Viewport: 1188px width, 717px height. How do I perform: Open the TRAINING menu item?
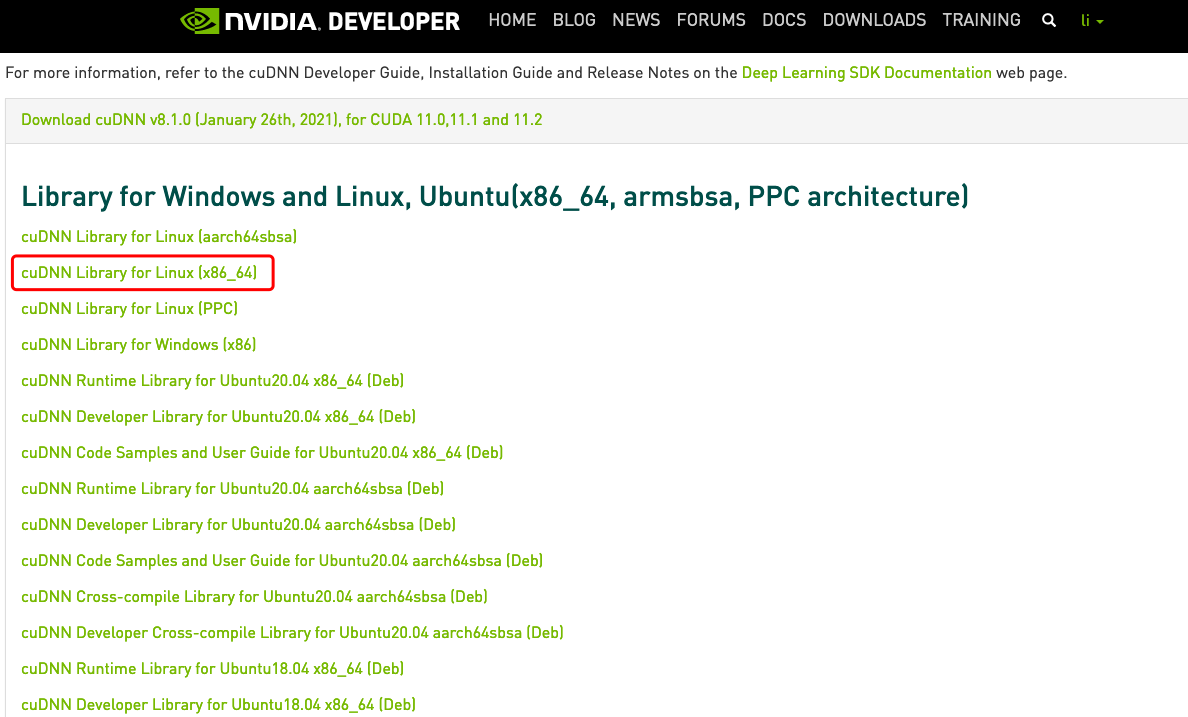pyautogui.click(x=981, y=20)
